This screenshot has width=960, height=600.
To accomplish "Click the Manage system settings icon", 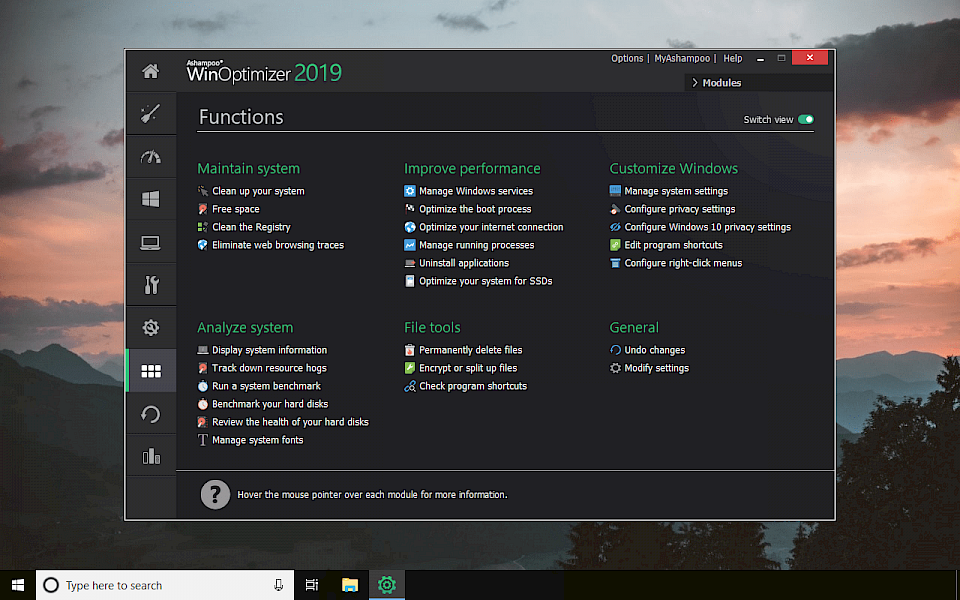I will coord(615,191).
